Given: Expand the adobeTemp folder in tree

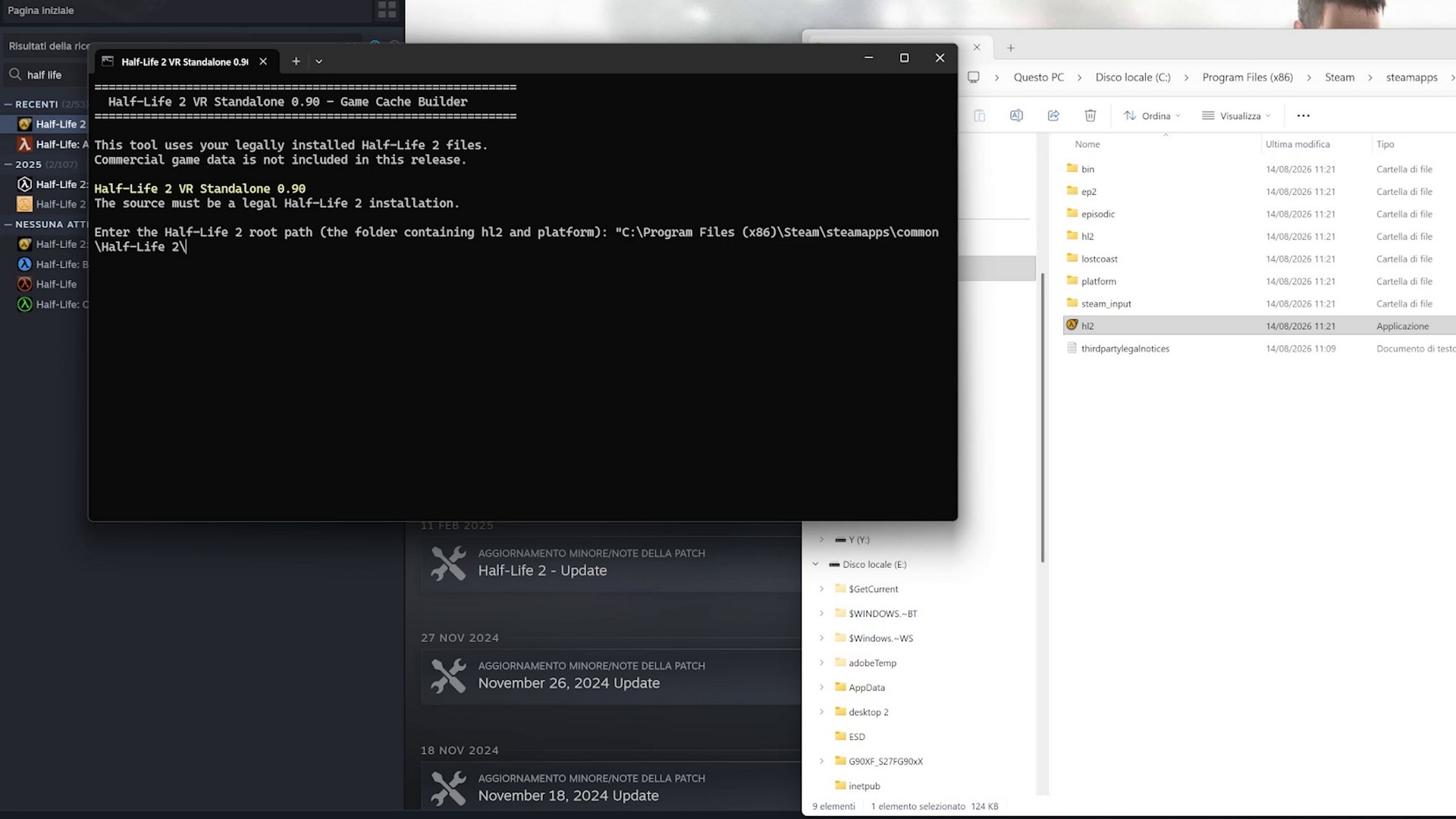Looking at the screenshot, I should pos(821,663).
